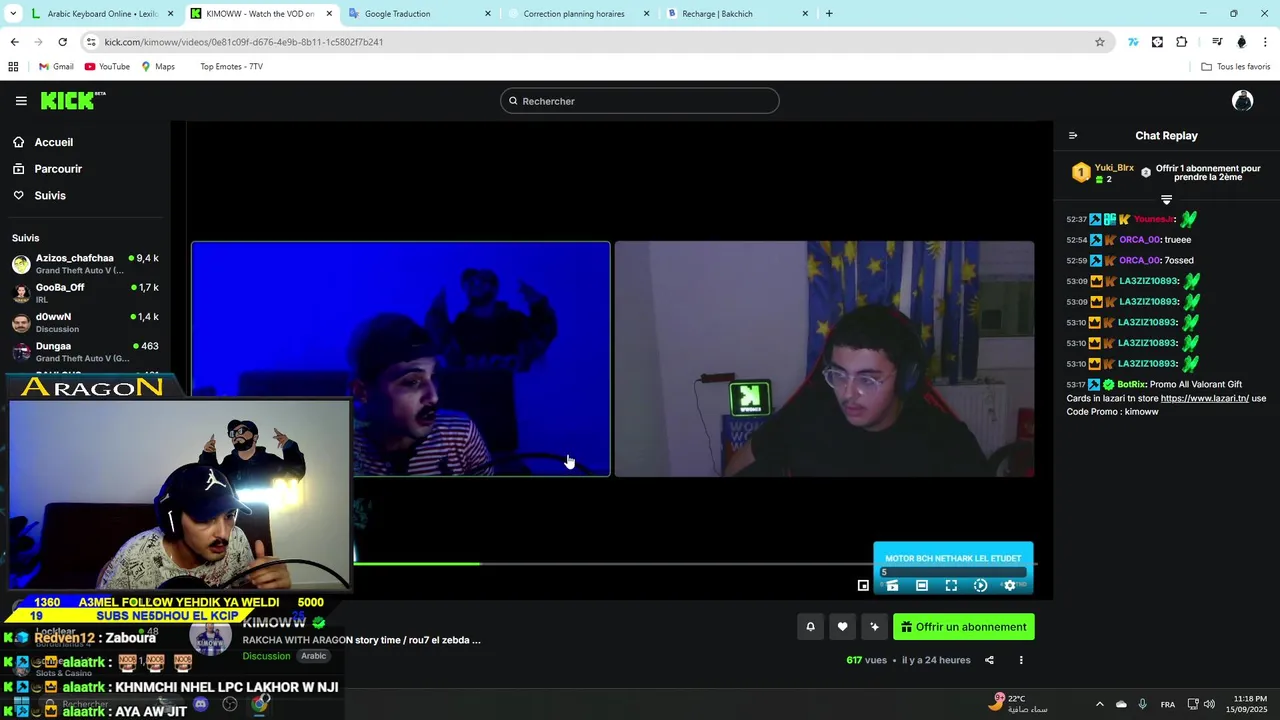Viewport: 1280px width, 720px height.
Task: Click the clip creation icon in player
Action: click(x=892, y=586)
